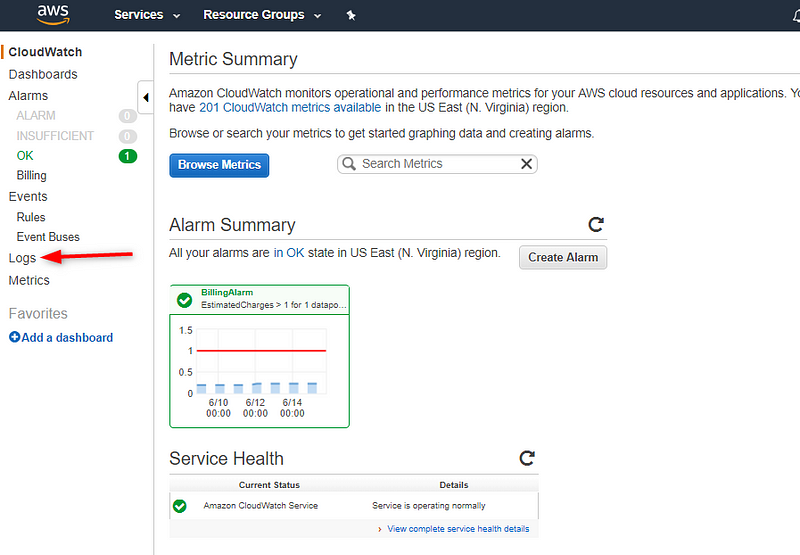Click the pin shortcut icon in top bar

tap(351, 15)
